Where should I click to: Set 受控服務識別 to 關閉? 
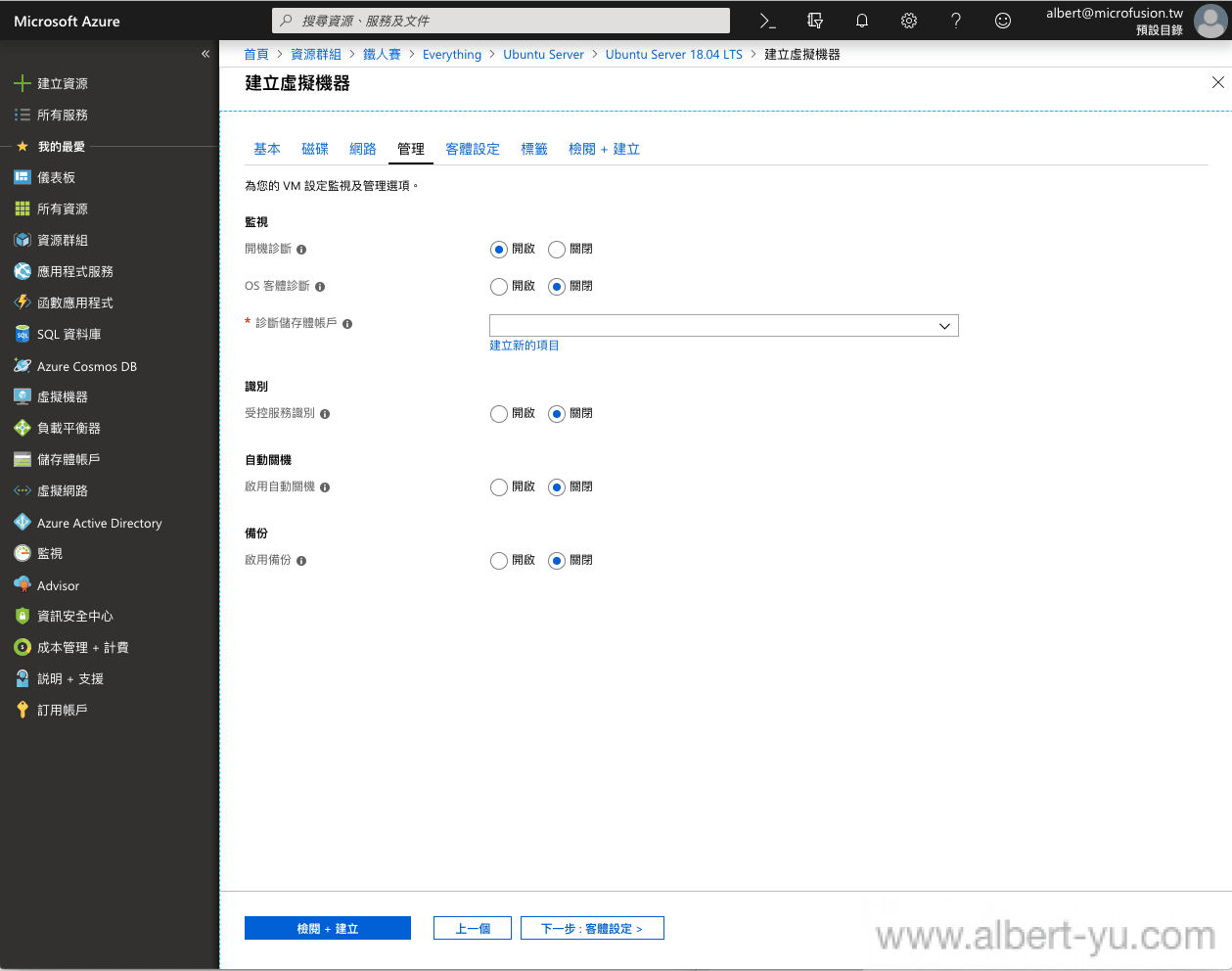pos(557,414)
